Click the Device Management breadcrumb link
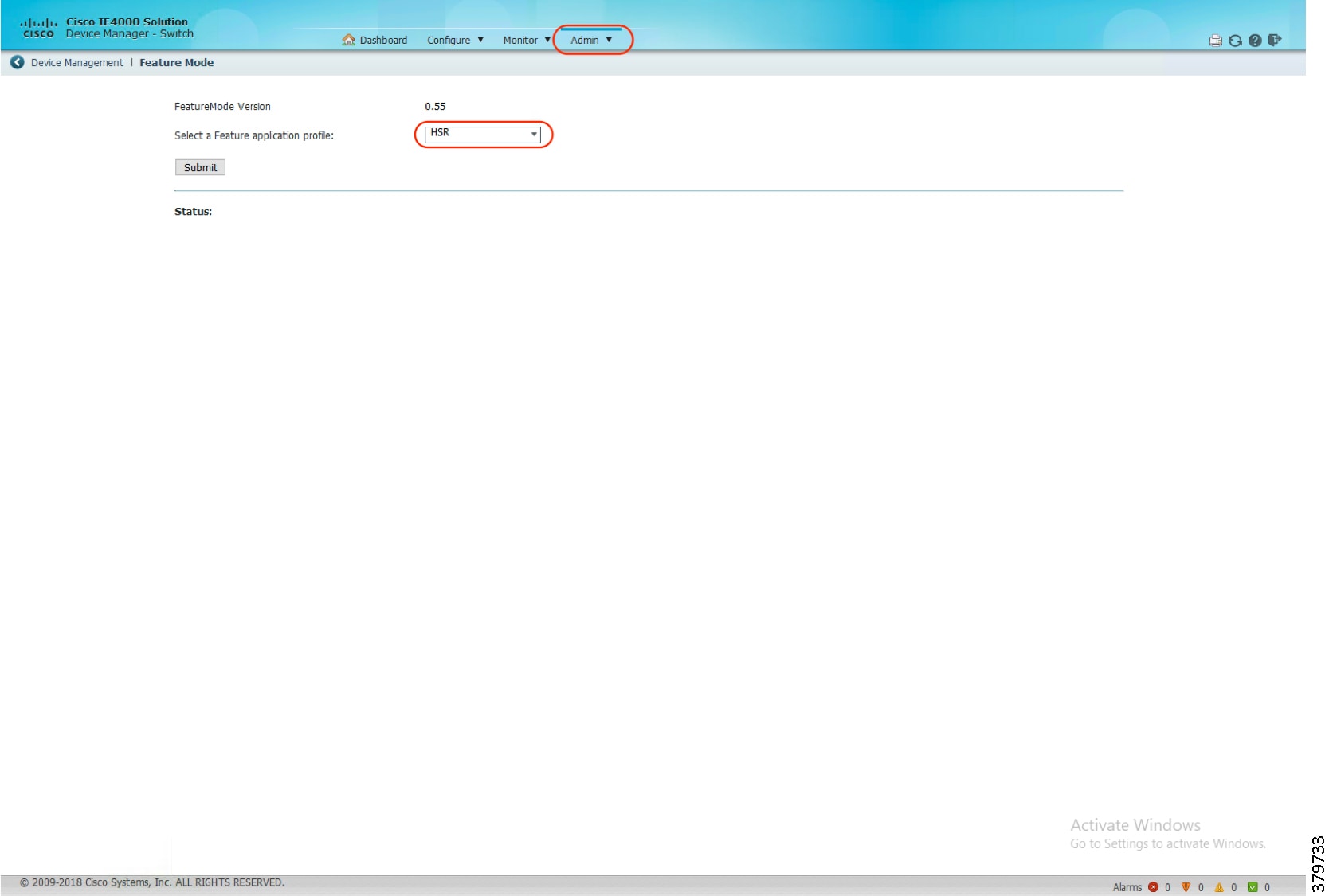 point(77,63)
